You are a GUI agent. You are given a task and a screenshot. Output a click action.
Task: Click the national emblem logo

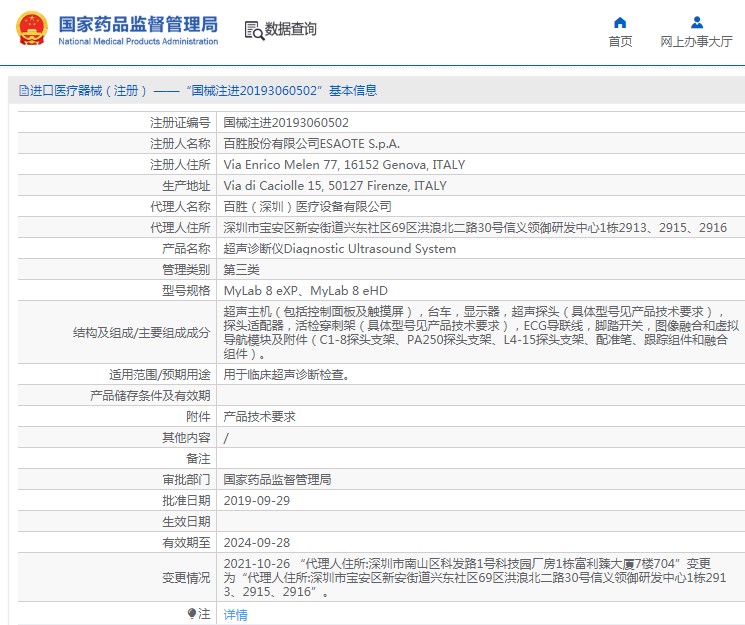(32, 29)
